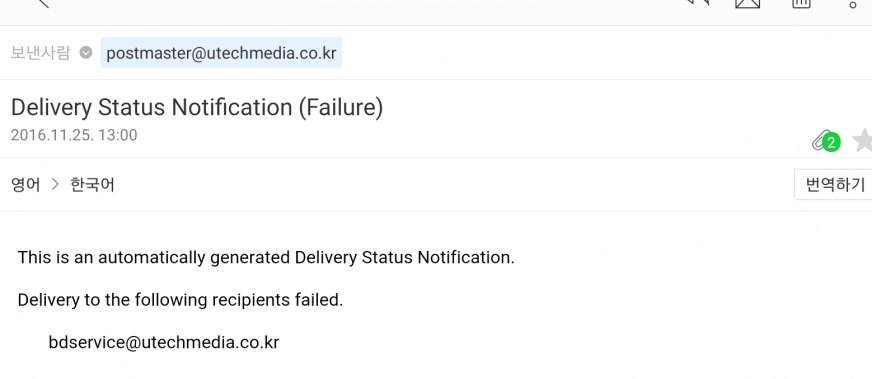
Task: Tap the reply arrows icon in toolbar
Action: coord(698,2)
